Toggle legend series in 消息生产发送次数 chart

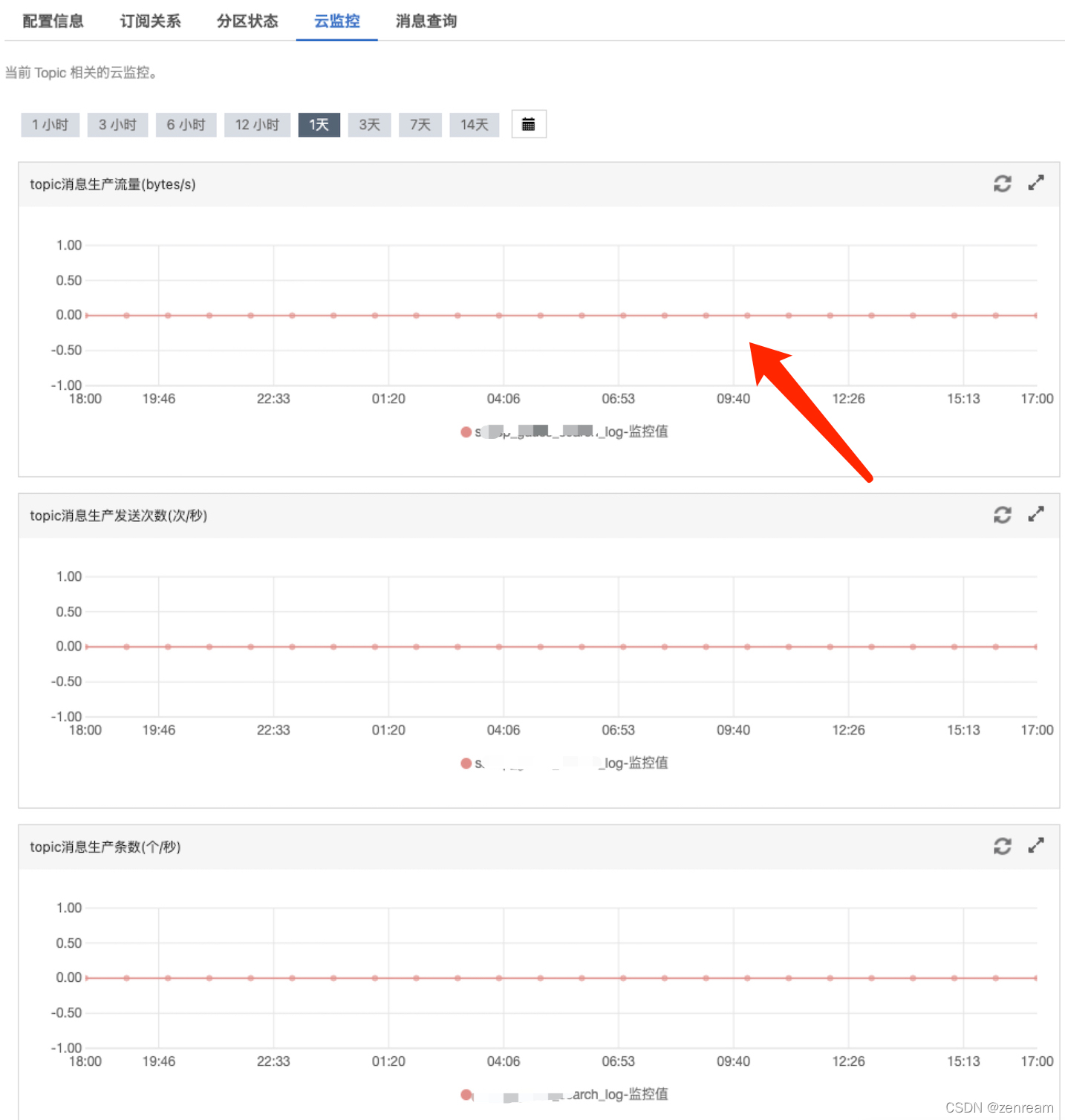pos(564,763)
